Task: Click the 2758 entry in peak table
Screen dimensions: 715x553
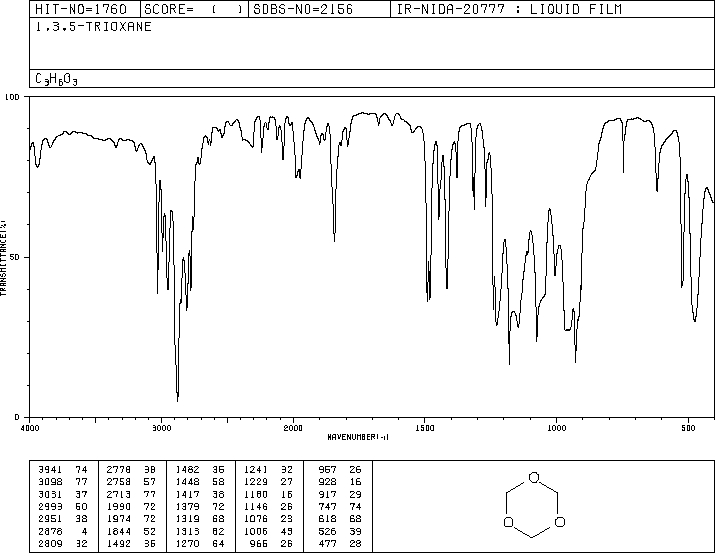Action: click(x=119, y=482)
